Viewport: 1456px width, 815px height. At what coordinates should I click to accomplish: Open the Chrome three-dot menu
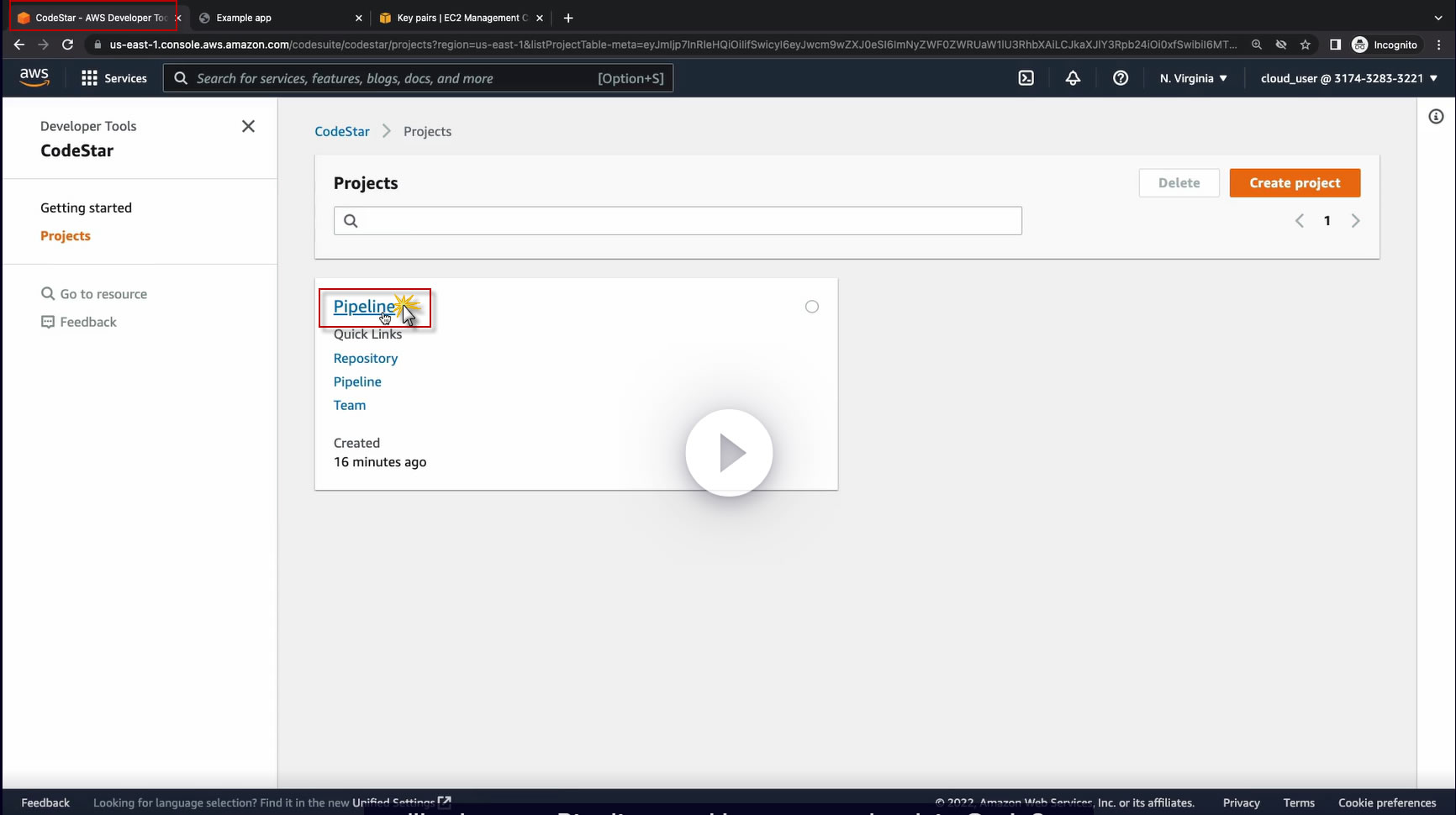point(1440,45)
